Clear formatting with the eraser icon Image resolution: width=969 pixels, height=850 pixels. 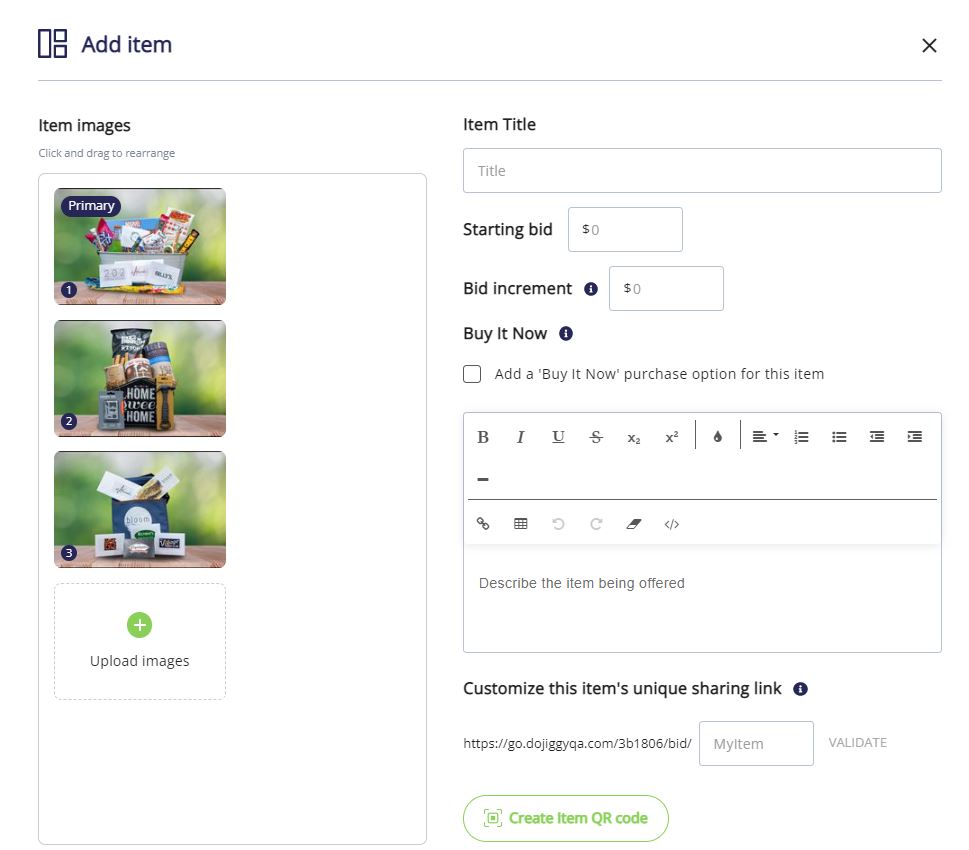click(633, 524)
